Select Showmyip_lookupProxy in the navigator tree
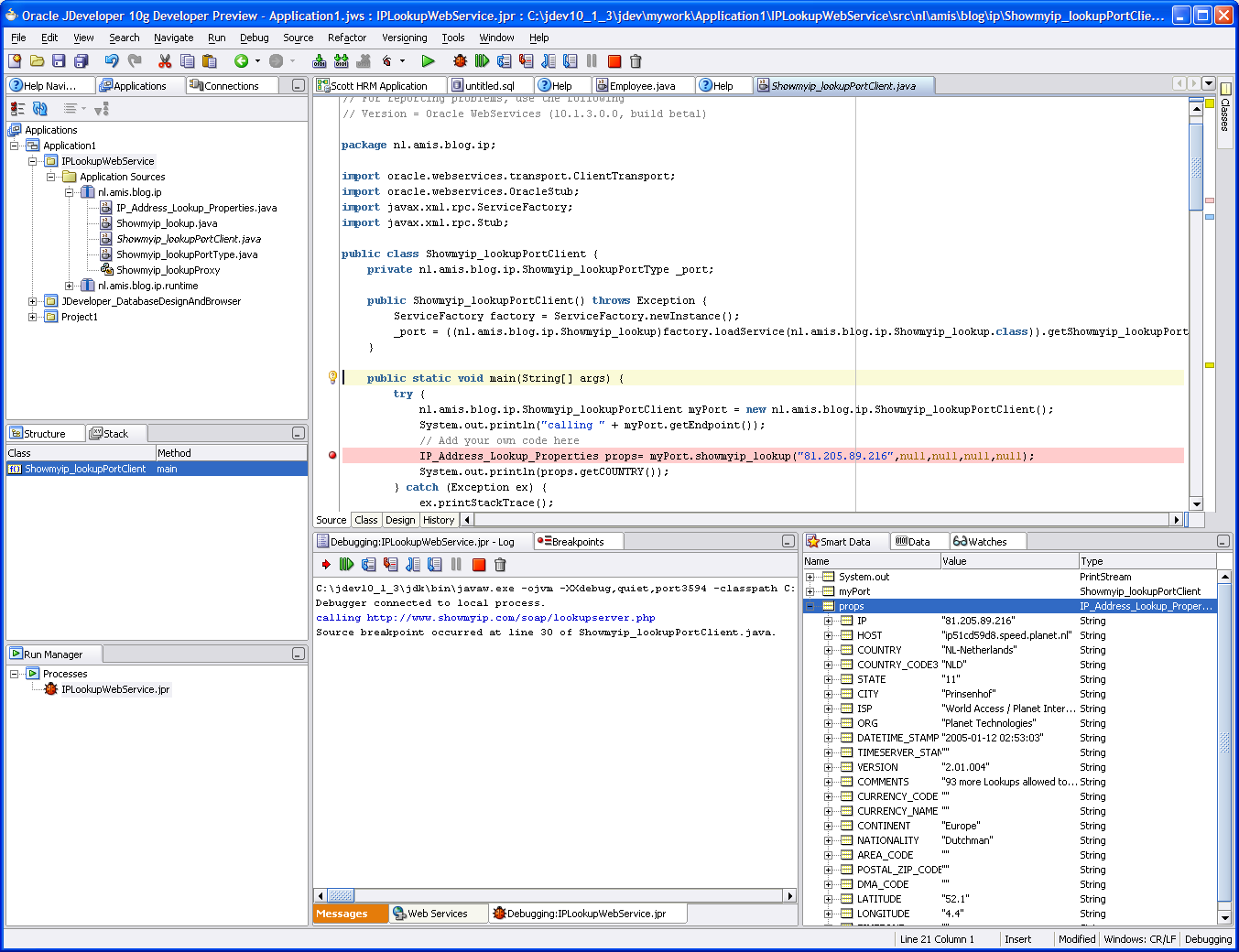The width and height of the screenshot is (1239, 952). click(168, 270)
